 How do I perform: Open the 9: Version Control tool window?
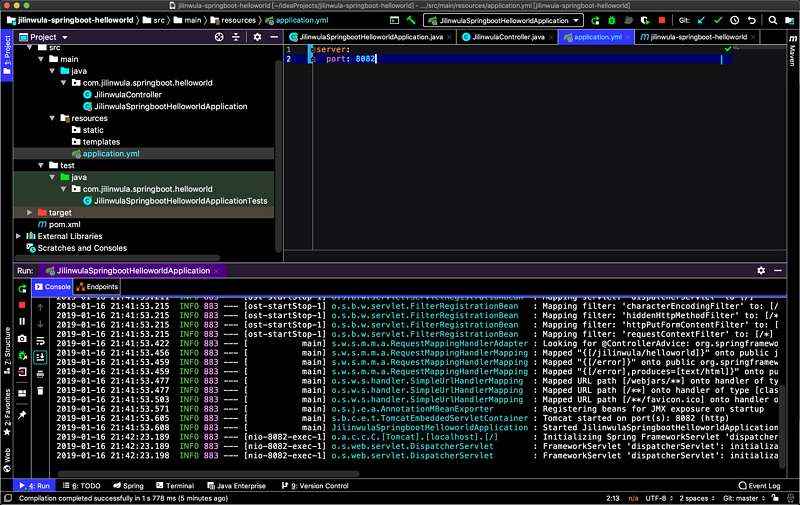click(x=315, y=486)
